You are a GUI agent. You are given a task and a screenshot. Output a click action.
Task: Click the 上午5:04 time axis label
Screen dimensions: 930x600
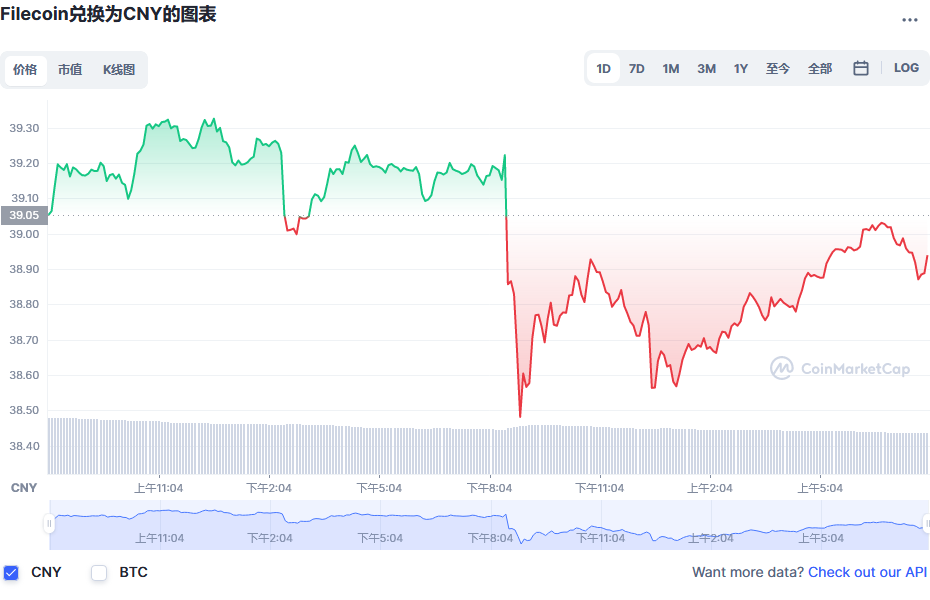820,488
